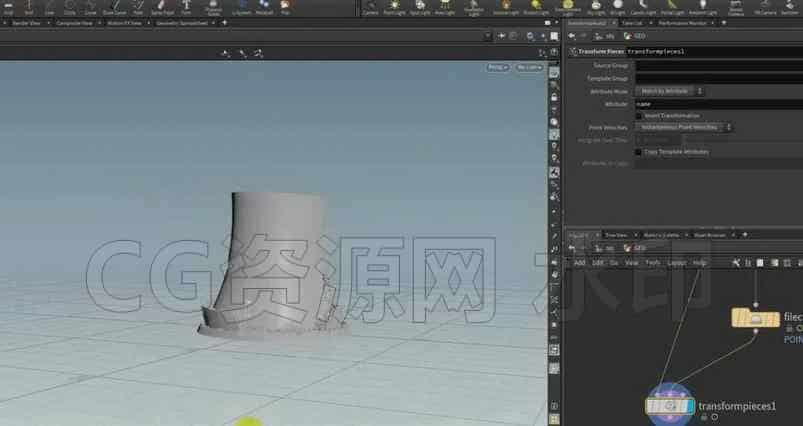This screenshot has height=426, width=803.
Task: Switch to the Asset Browser tab
Action: 710,235
